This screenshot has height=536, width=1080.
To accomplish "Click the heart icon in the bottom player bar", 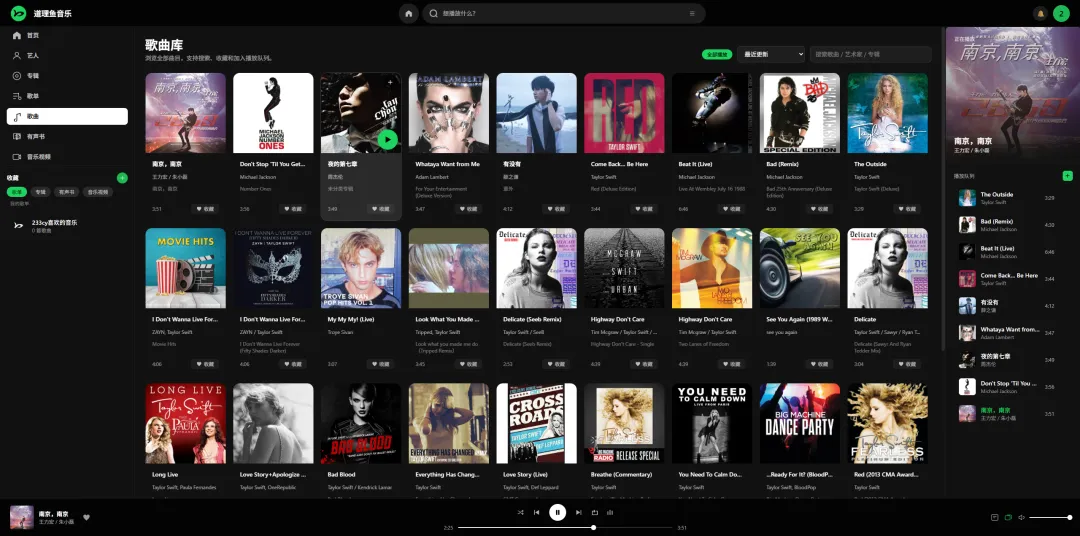I will click(86, 517).
